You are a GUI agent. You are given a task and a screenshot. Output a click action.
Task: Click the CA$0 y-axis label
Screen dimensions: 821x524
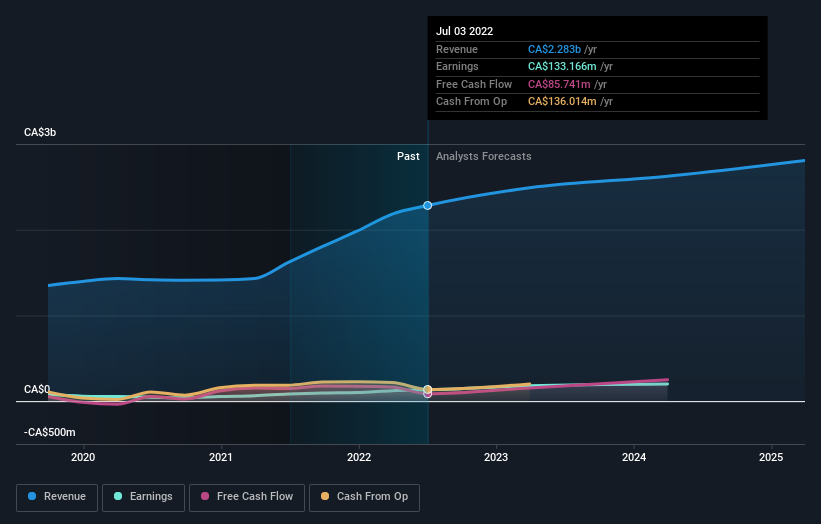[x=37, y=389]
